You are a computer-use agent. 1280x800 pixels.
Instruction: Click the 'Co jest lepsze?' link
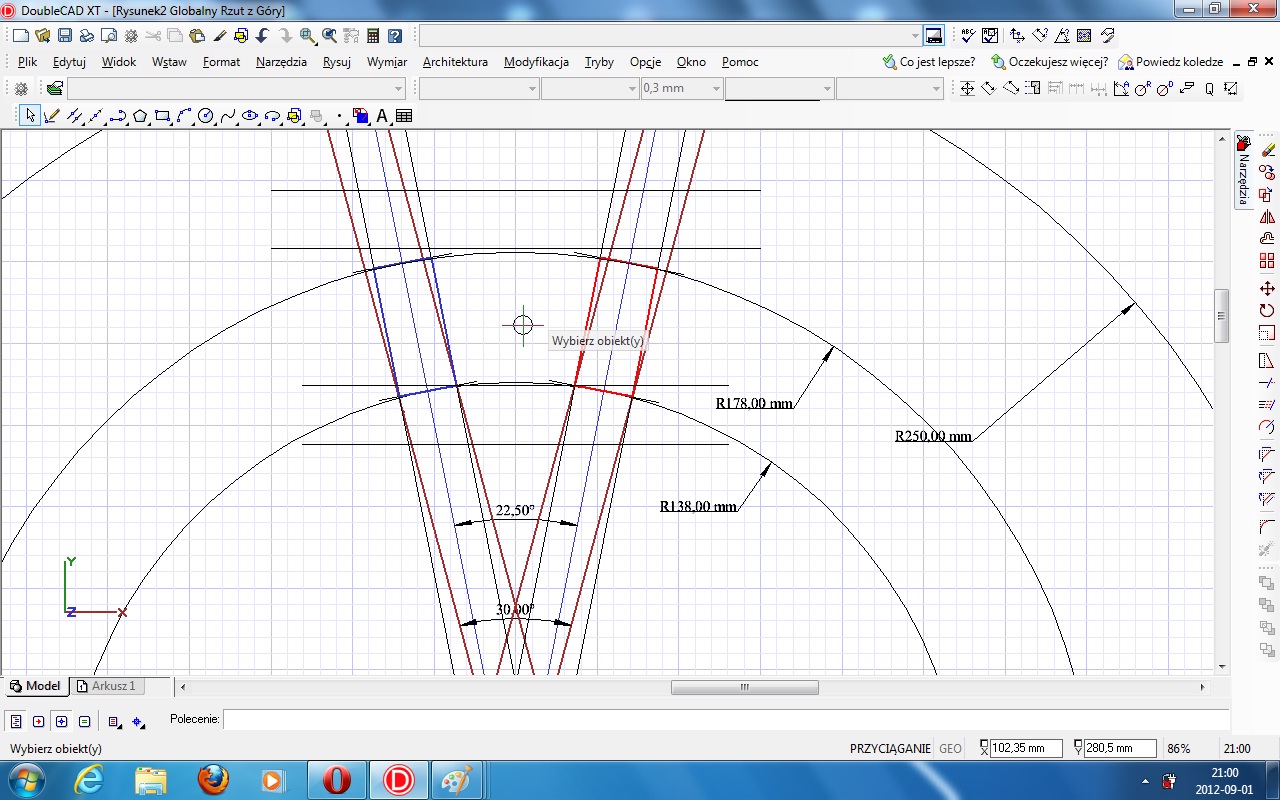(x=936, y=62)
